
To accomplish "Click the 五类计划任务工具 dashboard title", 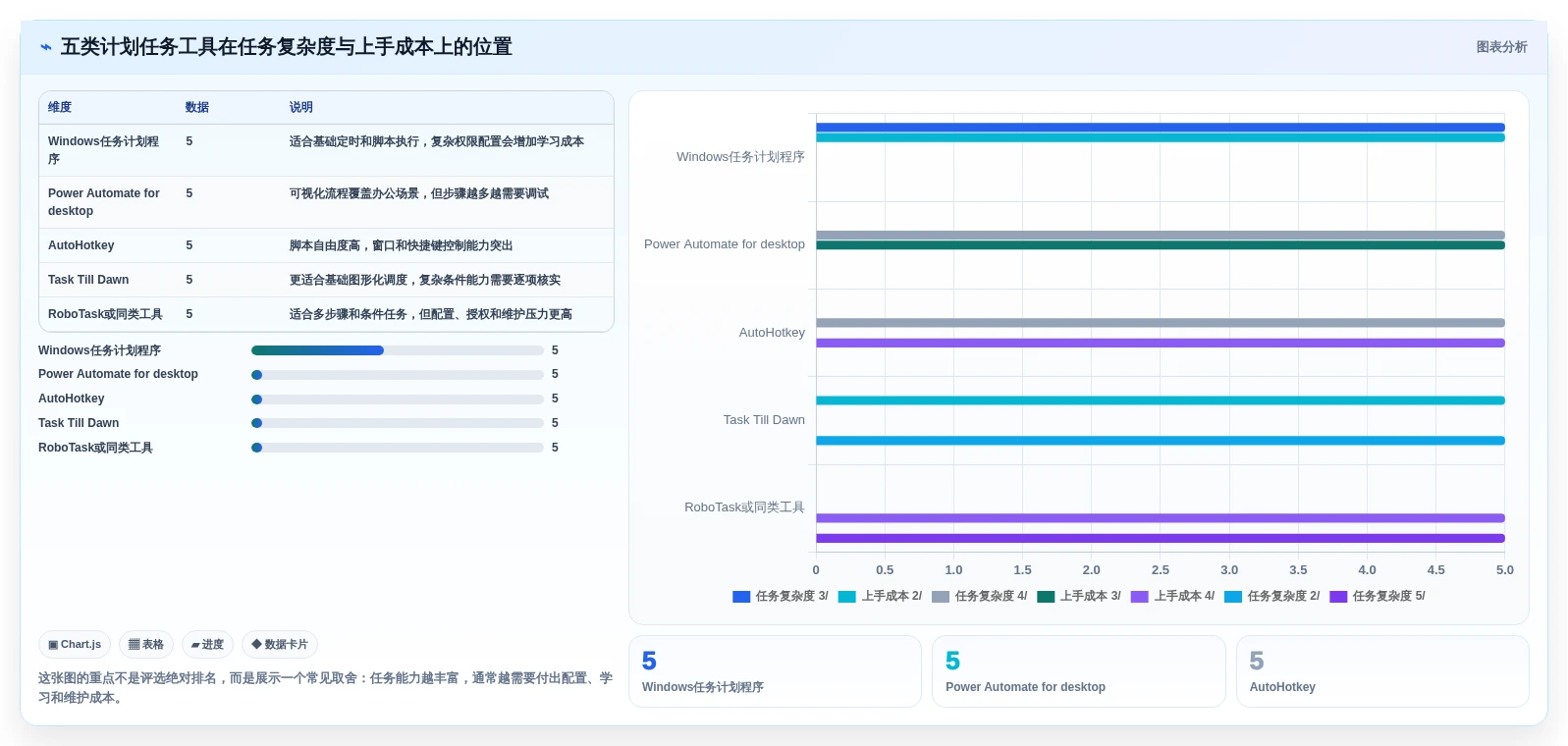I will (287, 47).
